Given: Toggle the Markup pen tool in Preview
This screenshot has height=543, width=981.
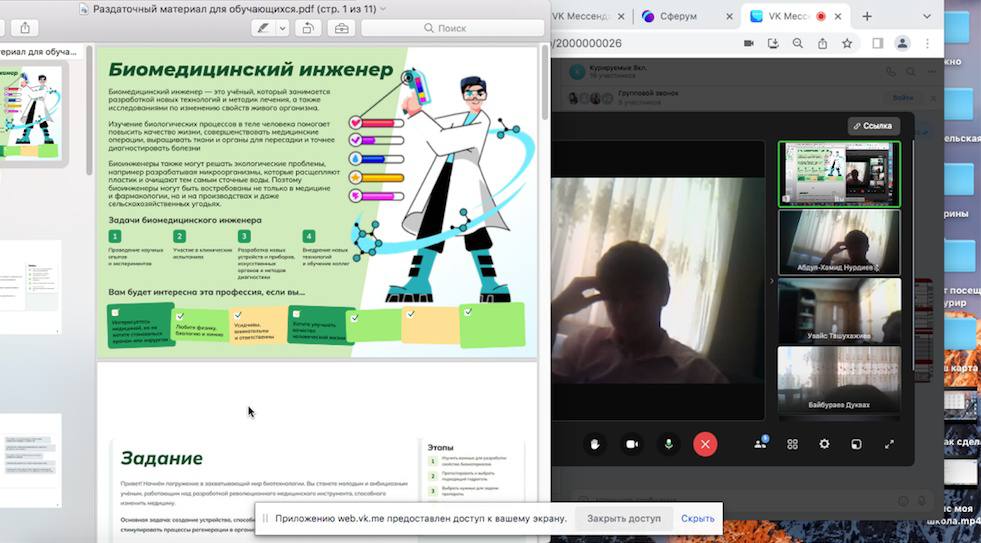Looking at the screenshot, I should 263,28.
